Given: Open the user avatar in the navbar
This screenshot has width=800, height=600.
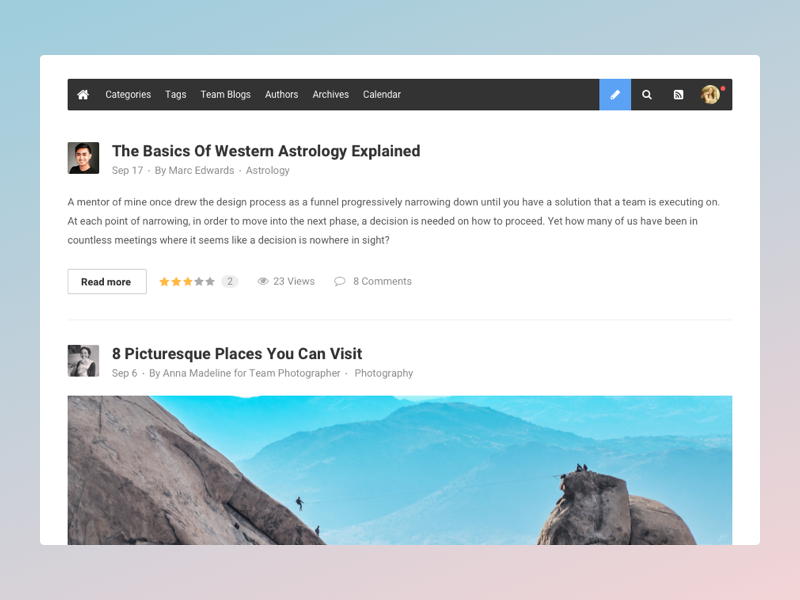Looking at the screenshot, I should [x=710, y=94].
